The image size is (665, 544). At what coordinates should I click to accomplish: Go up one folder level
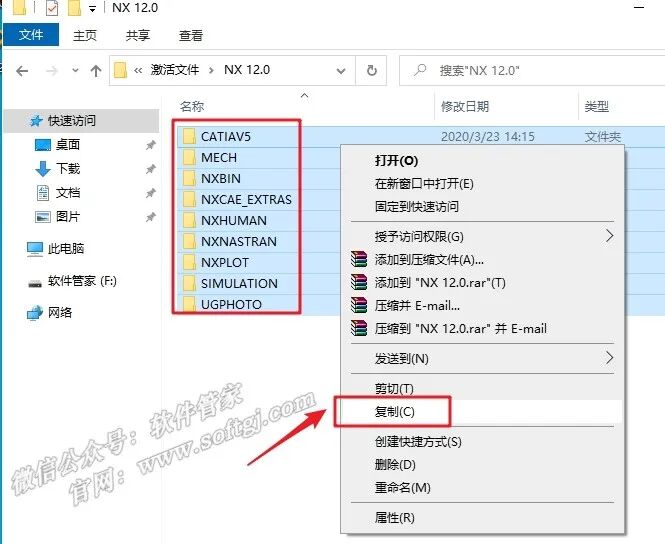[96, 71]
